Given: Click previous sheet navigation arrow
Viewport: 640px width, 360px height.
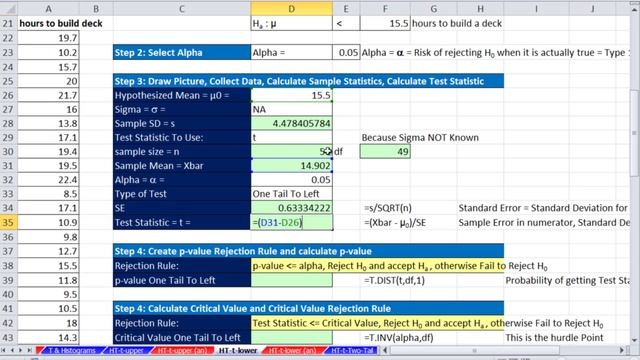Looking at the screenshot, I should click(12, 350).
